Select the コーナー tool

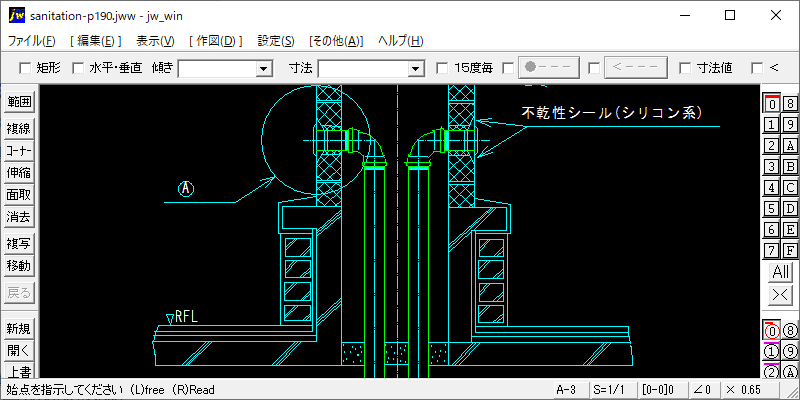[x=19, y=151]
